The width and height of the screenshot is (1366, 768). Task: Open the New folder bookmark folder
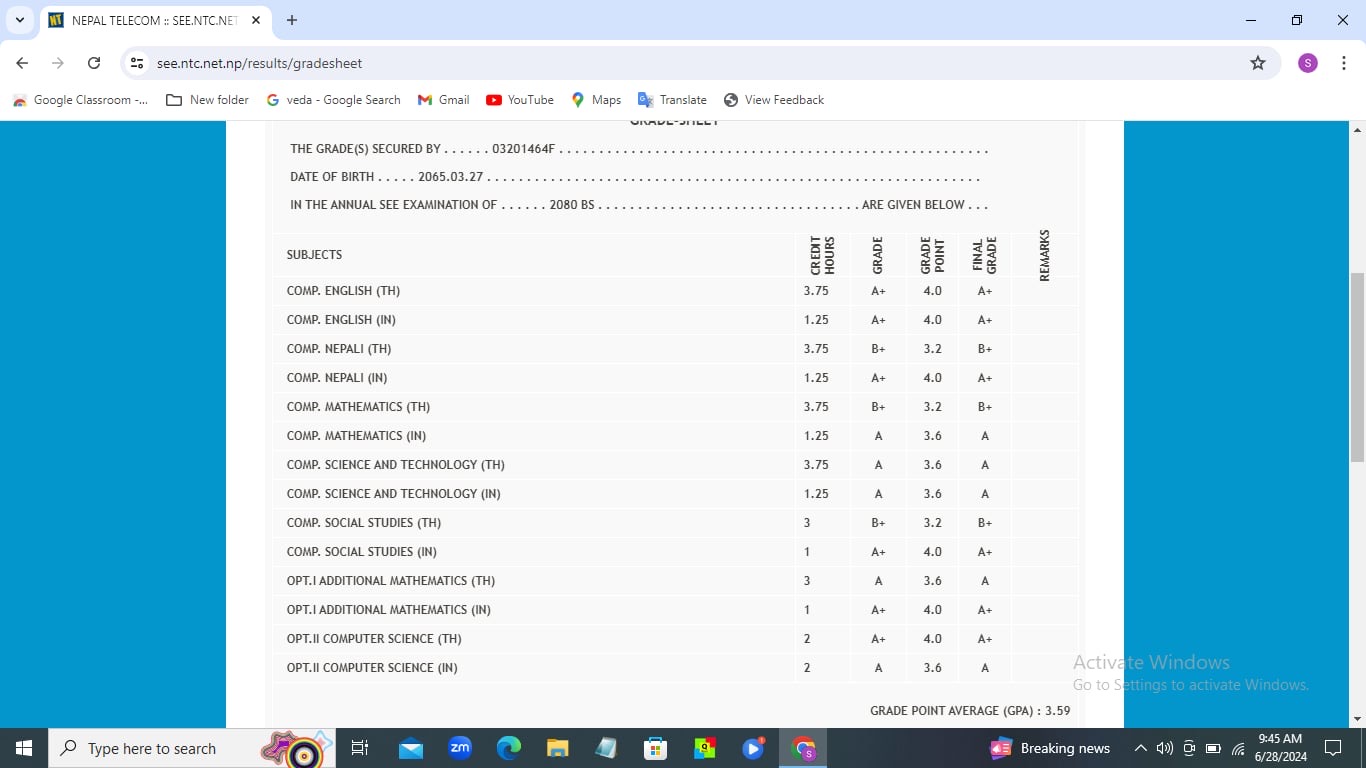(x=207, y=100)
